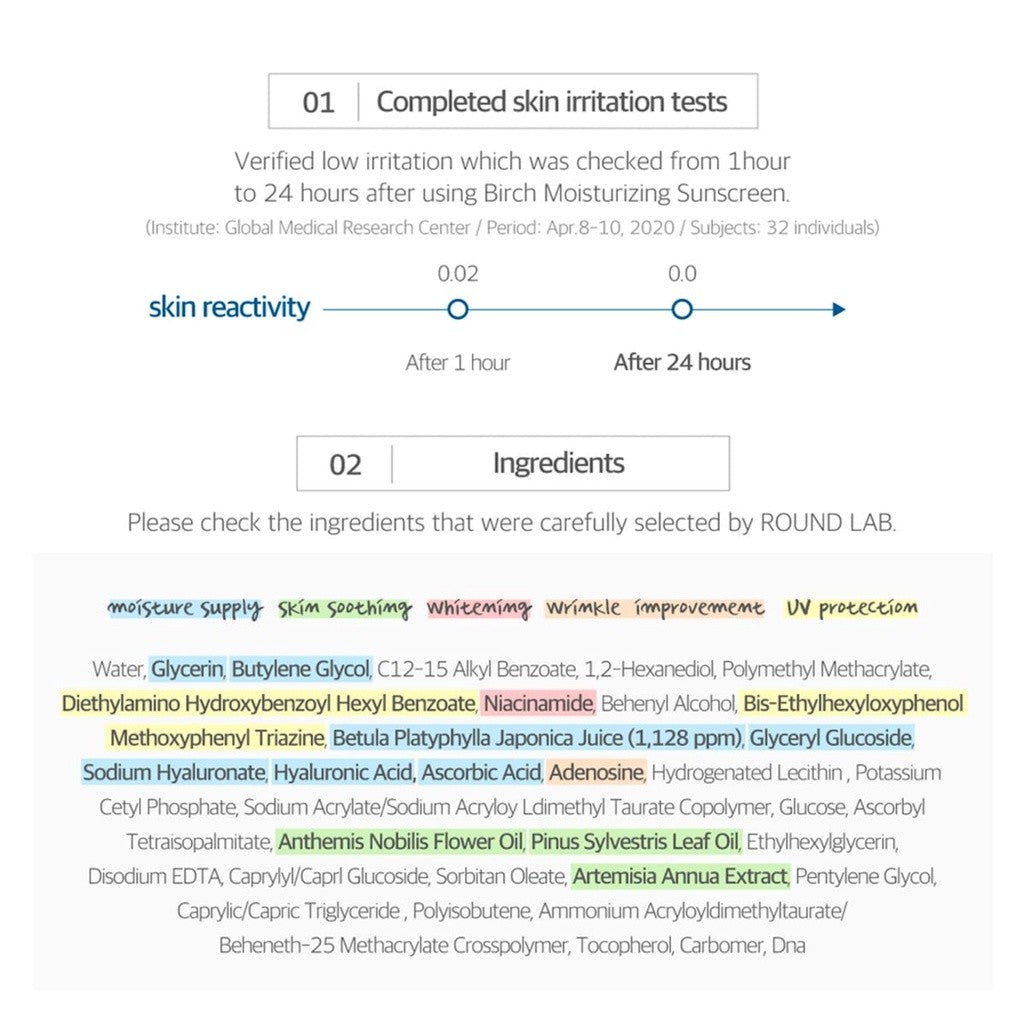Image resolution: width=1024 pixels, height=1024 pixels.
Task: Click Diethylamino Hydroxybenzoyl Hexyl Benzoate ingredient
Action: (x=268, y=703)
